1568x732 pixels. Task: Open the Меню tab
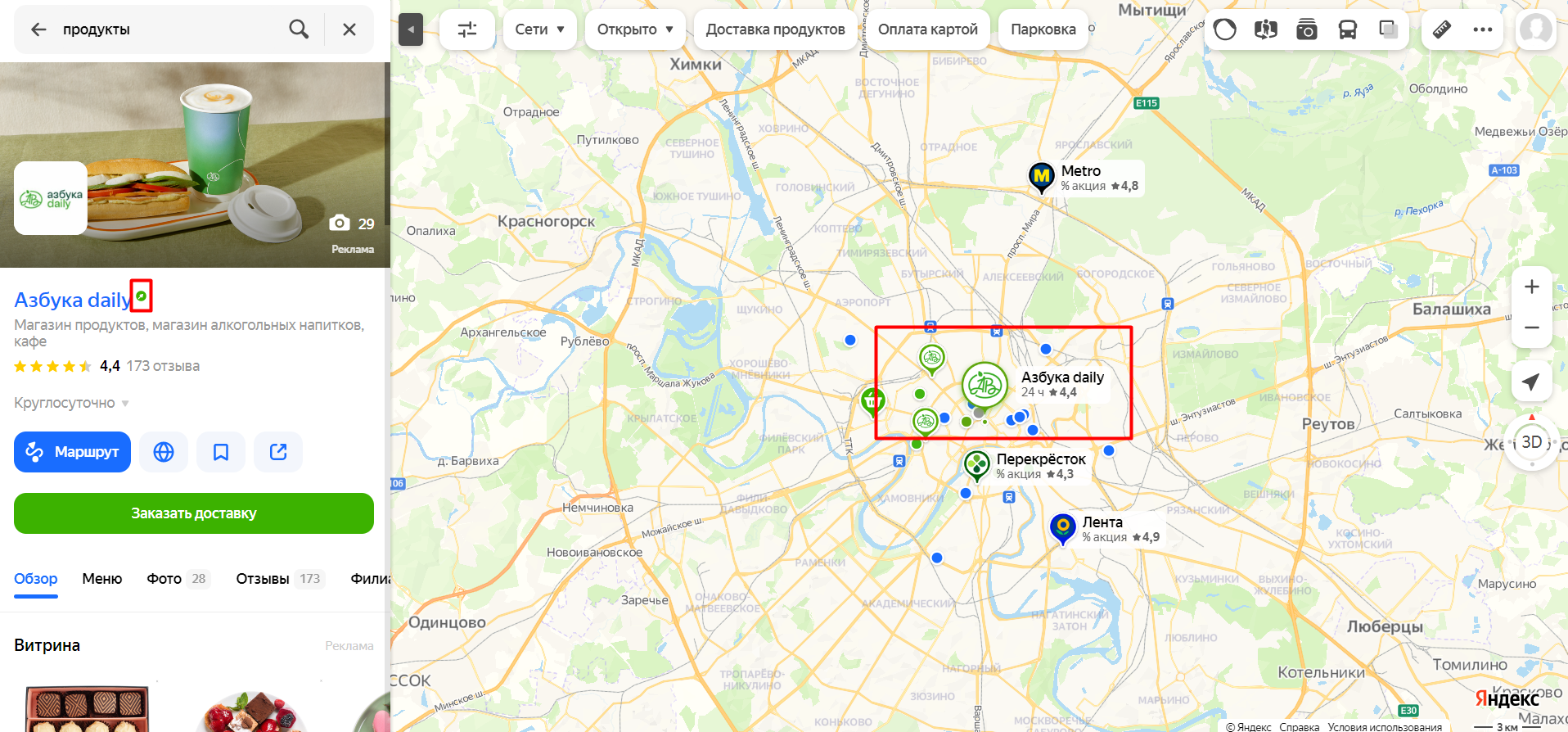click(102, 579)
